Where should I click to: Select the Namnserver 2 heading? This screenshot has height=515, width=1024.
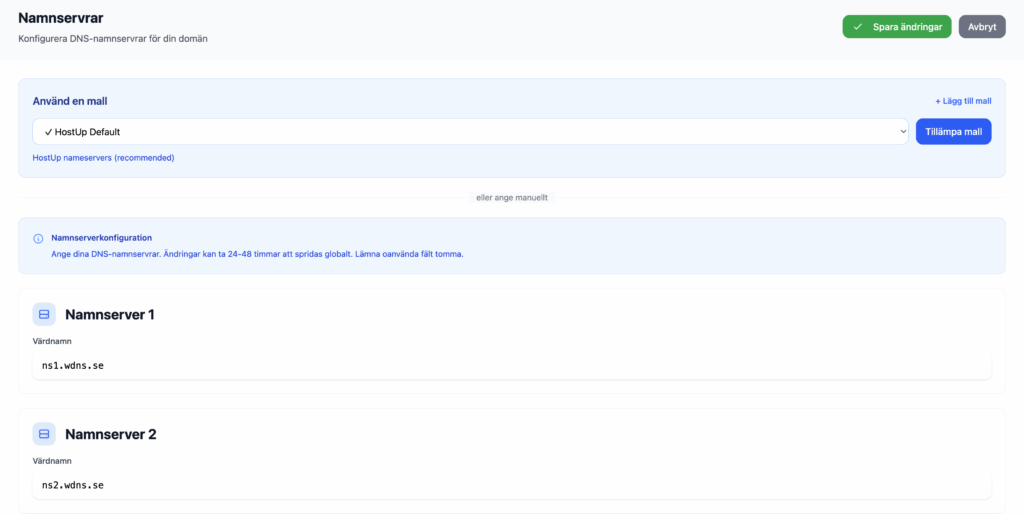pos(110,435)
